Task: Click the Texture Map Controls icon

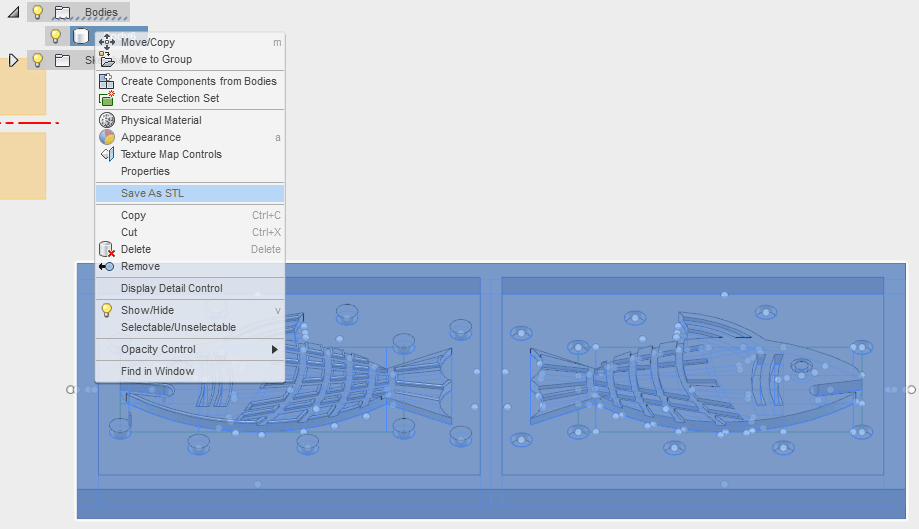Action: (107, 154)
